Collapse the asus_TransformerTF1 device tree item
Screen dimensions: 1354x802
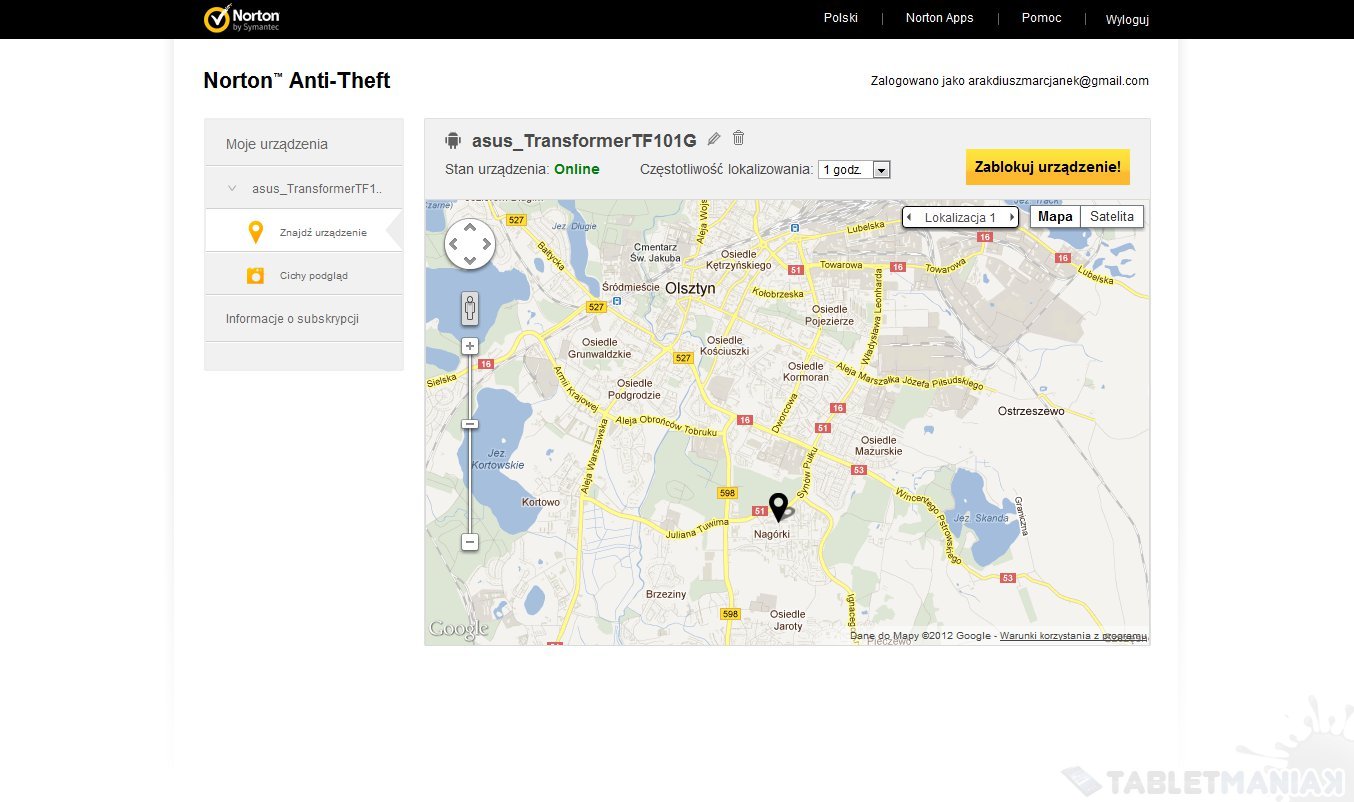click(x=232, y=188)
